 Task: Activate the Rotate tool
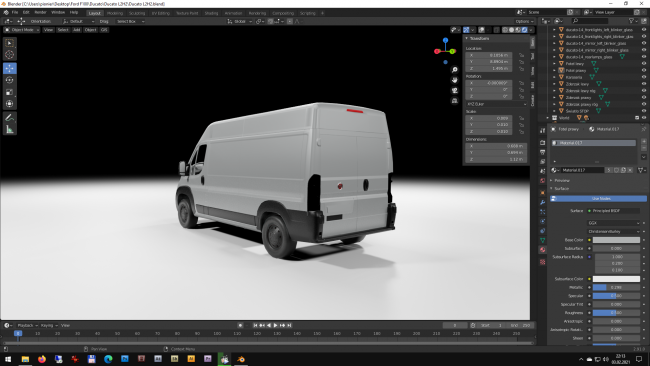pyautogui.click(x=10, y=80)
